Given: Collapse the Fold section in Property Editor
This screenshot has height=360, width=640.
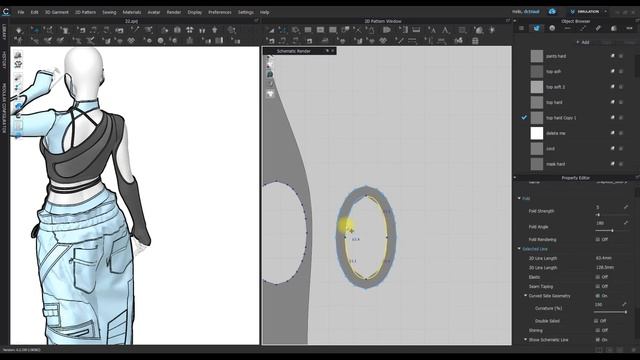Looking at the screenshot, I should [x=519, y=198].
